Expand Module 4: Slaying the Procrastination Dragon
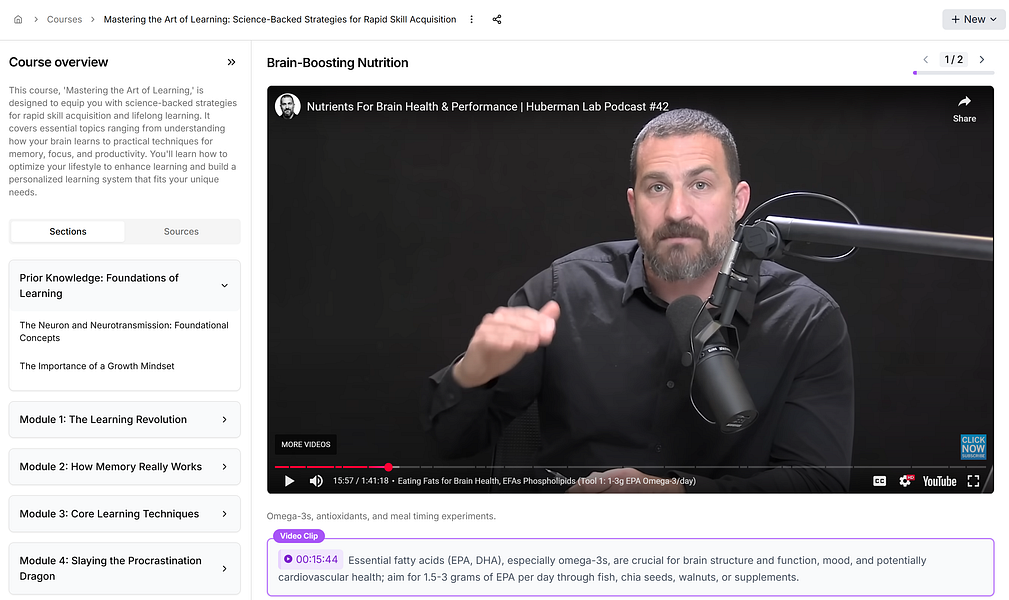 124,568
